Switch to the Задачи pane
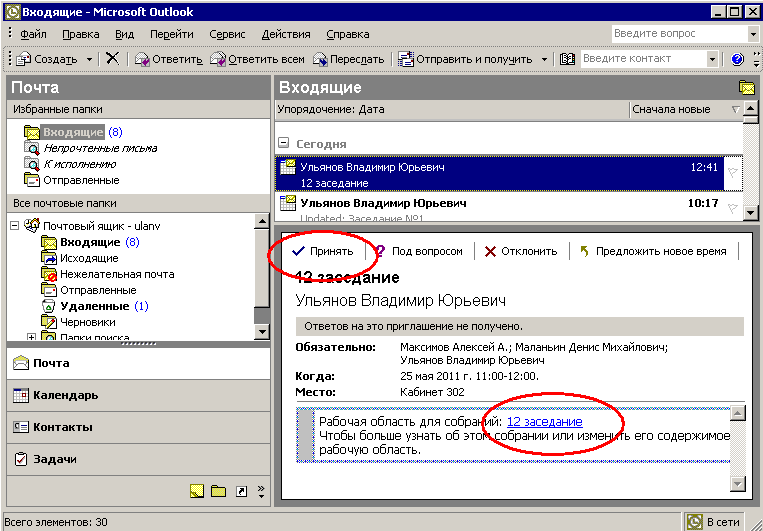763x531 pixels. tap(138, 459)
